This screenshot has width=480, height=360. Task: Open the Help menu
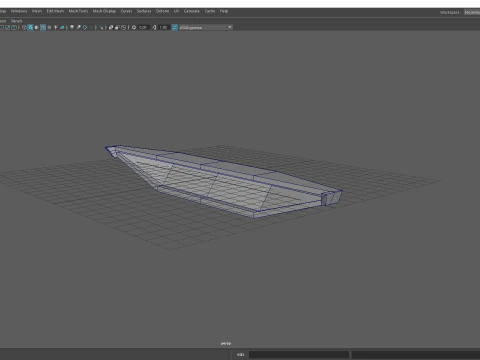pos(224,11)
